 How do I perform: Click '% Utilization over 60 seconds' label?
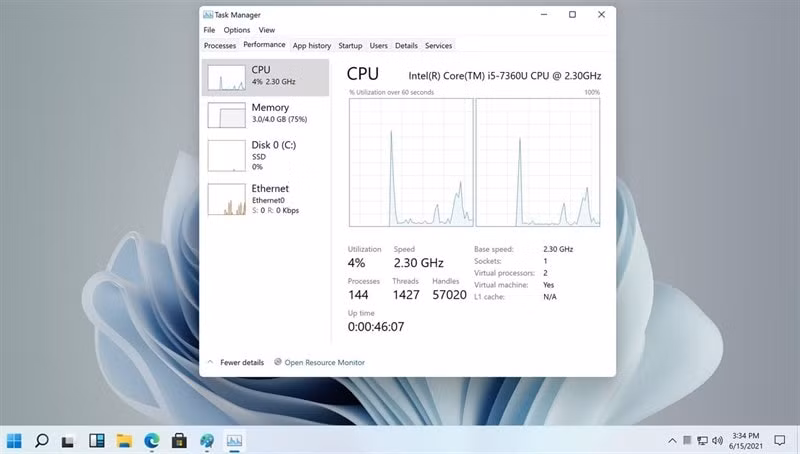(x=391, y=92)
